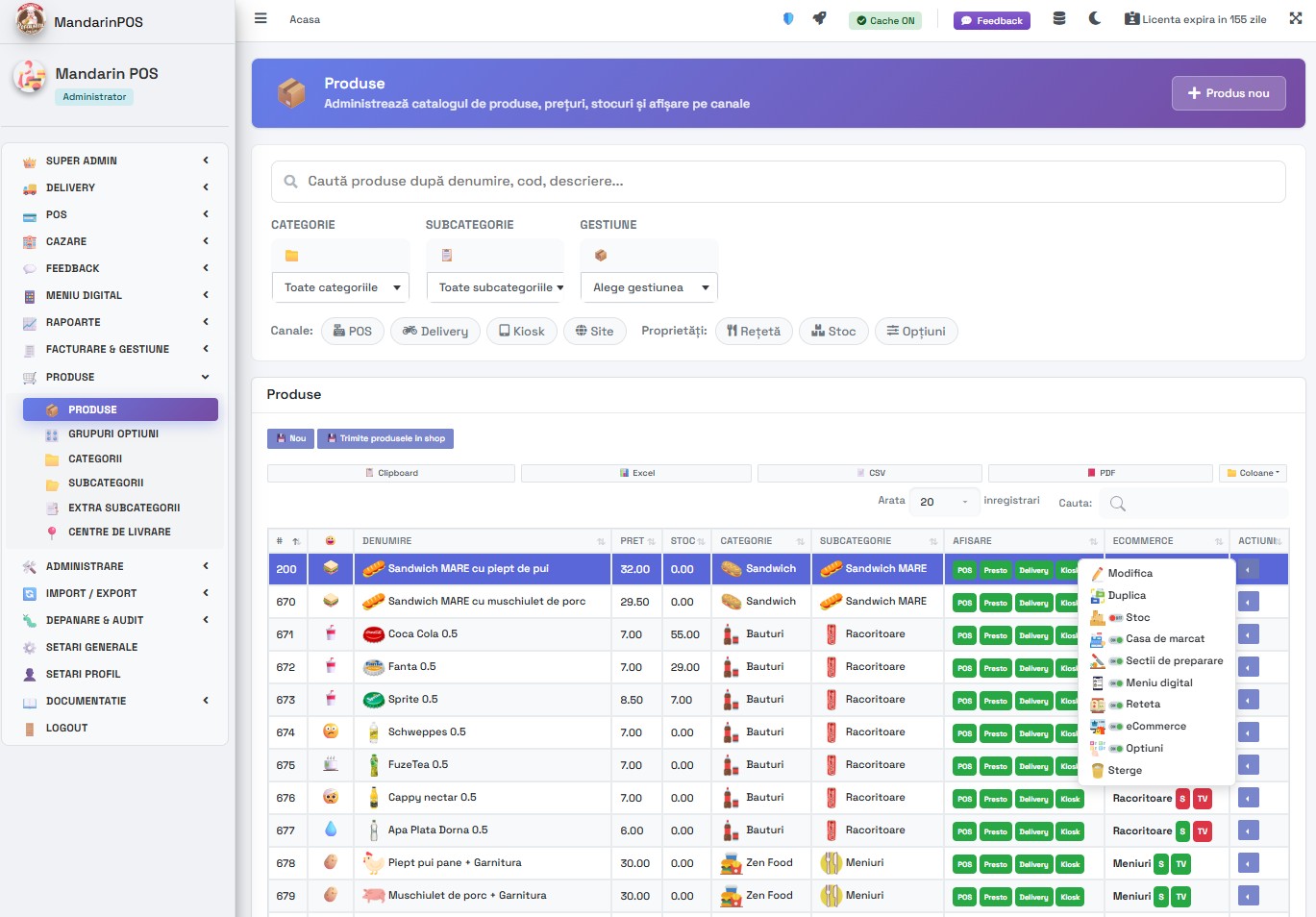
Task: Enter fullscreen with the expand icon
Action: (x=1295, y=18)
